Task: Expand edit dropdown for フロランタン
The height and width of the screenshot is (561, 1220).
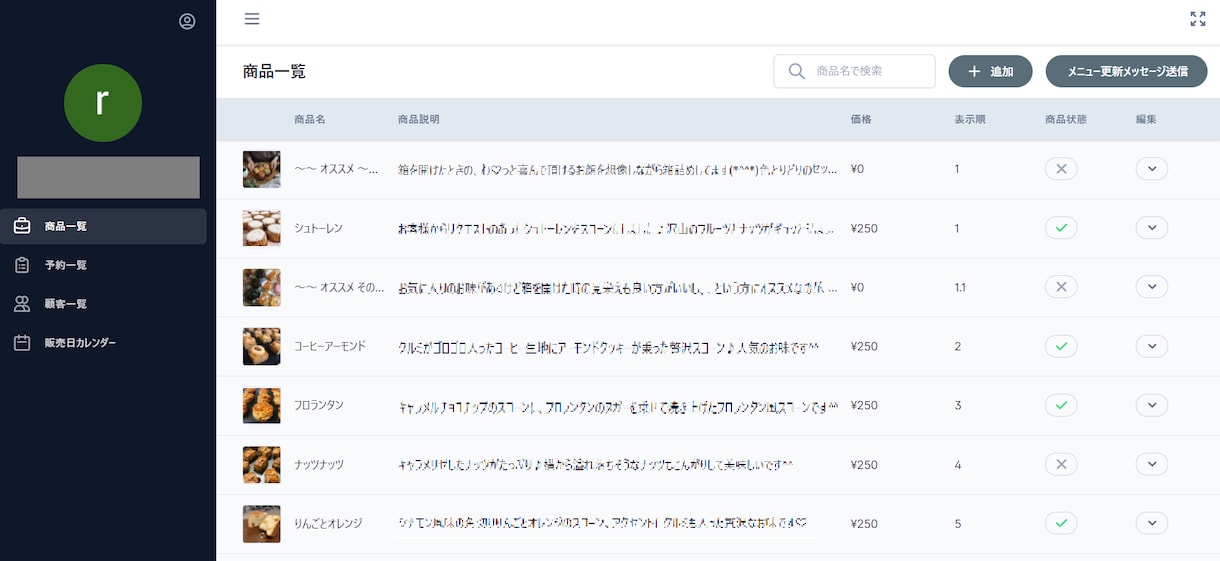Action: [1152, 405]
